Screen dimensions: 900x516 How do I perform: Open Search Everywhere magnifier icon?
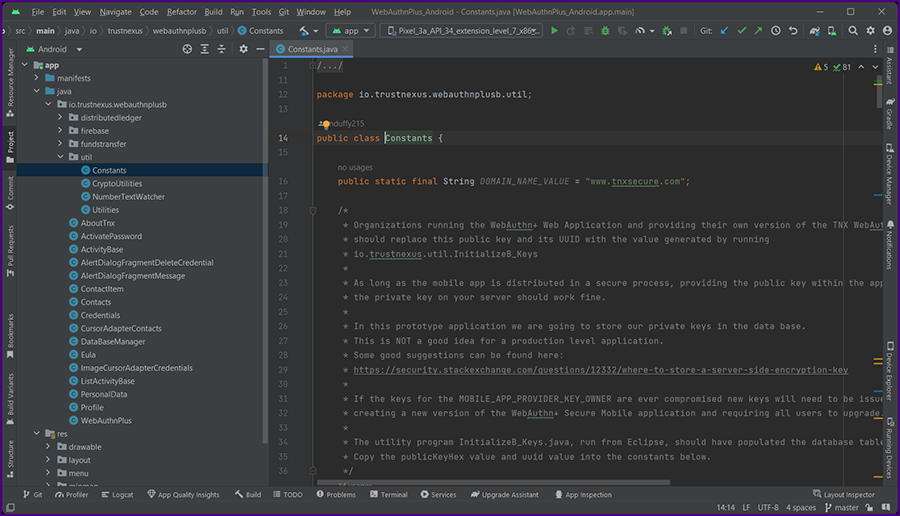tap(853, 31)
